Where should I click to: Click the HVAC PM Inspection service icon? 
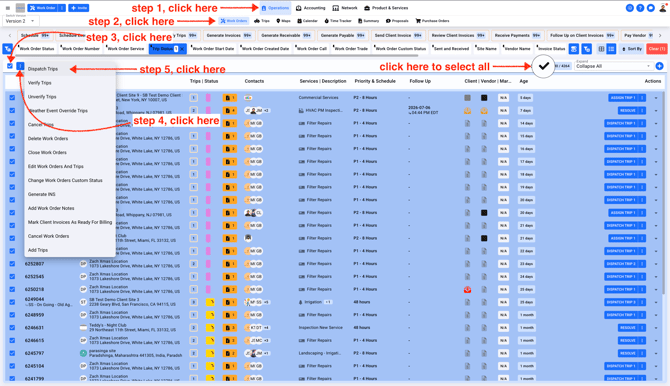pos(301,110)
